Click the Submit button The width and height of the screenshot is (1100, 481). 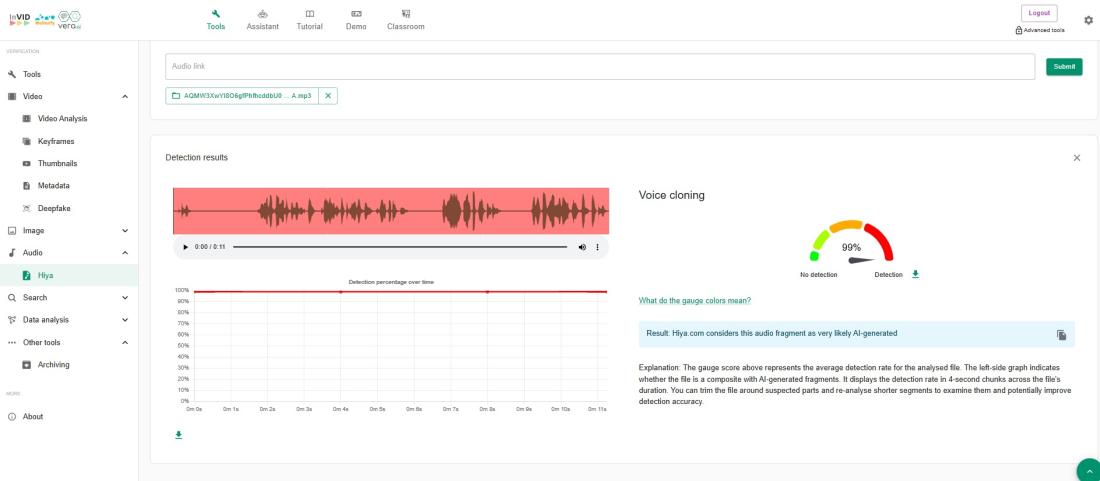click(x=1064, y=67)
